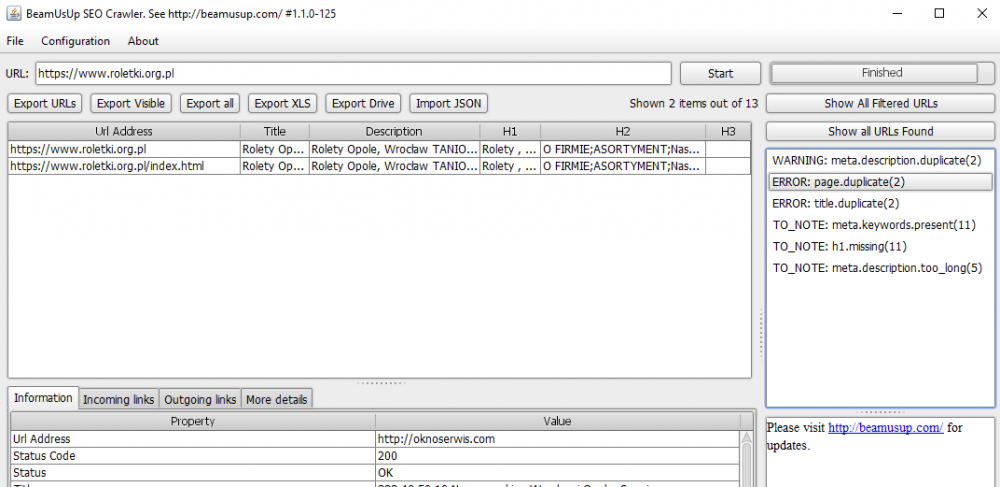This screenshot has height=487, width=1000.
Task: Minimize the BeamUsUp window
Action: 897,13
